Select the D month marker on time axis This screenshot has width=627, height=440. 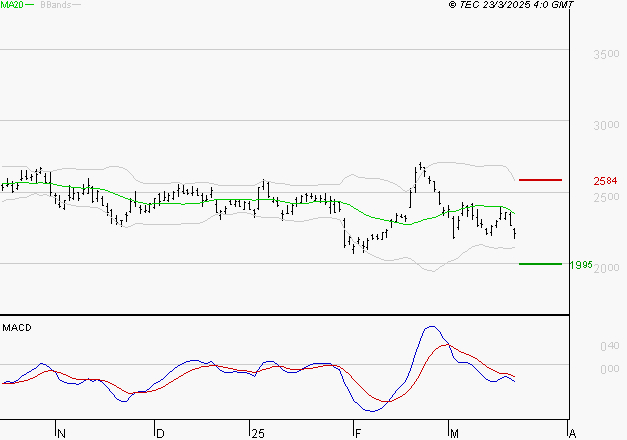click(159, 434)
